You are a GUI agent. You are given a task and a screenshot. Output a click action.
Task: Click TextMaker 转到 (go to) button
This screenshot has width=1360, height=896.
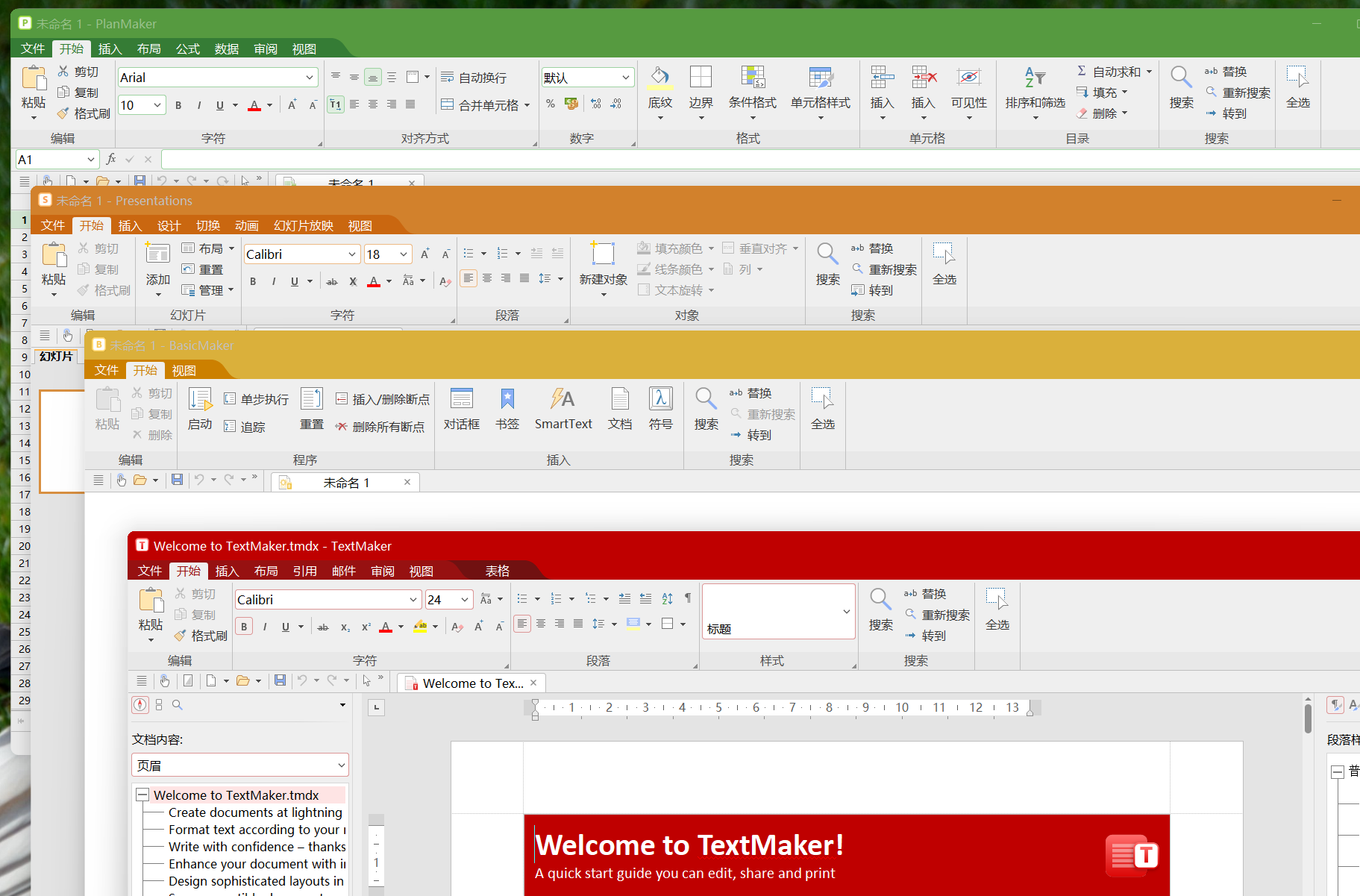[925, 636]
